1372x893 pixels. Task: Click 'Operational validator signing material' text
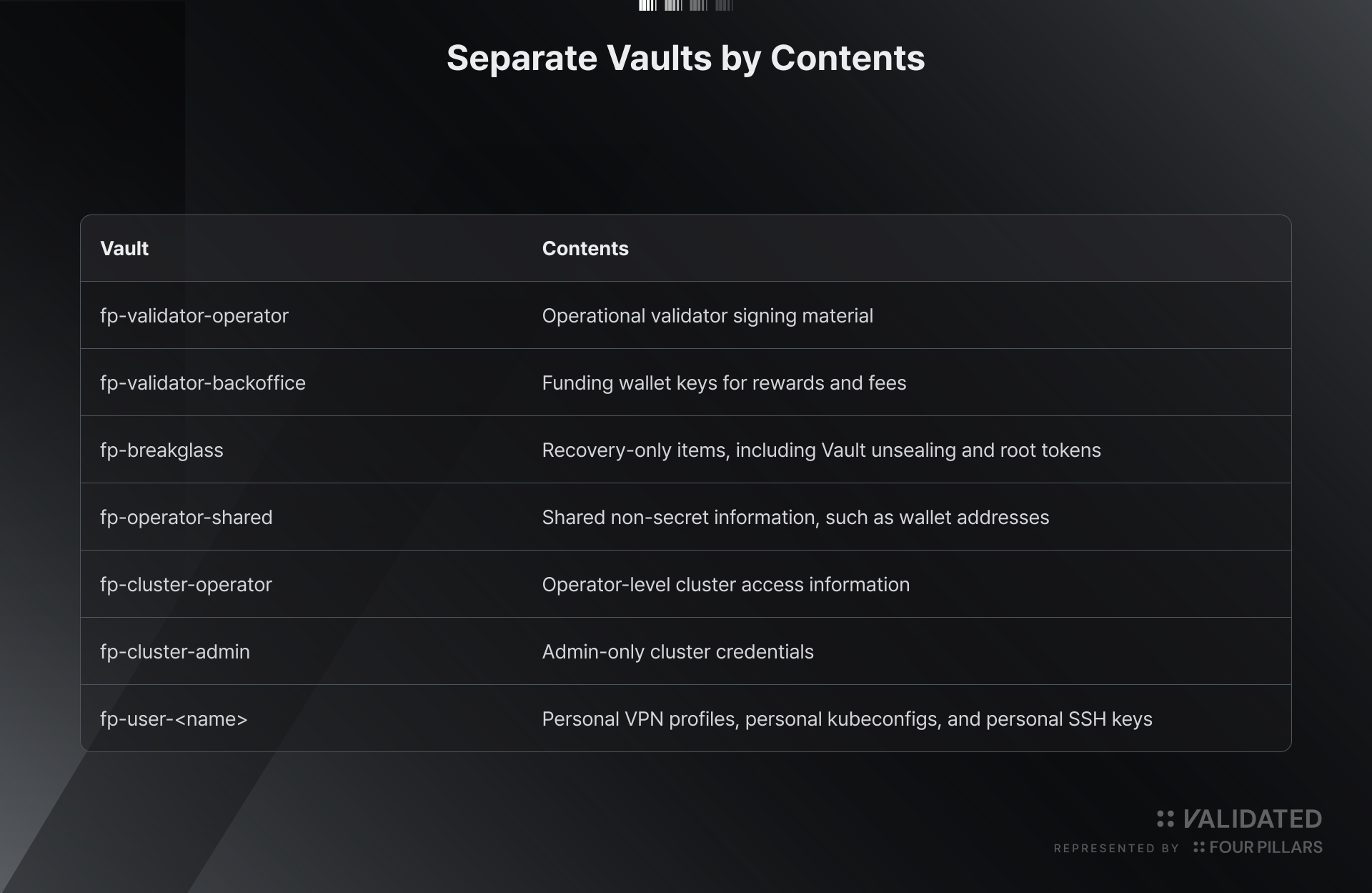(707, 315)
